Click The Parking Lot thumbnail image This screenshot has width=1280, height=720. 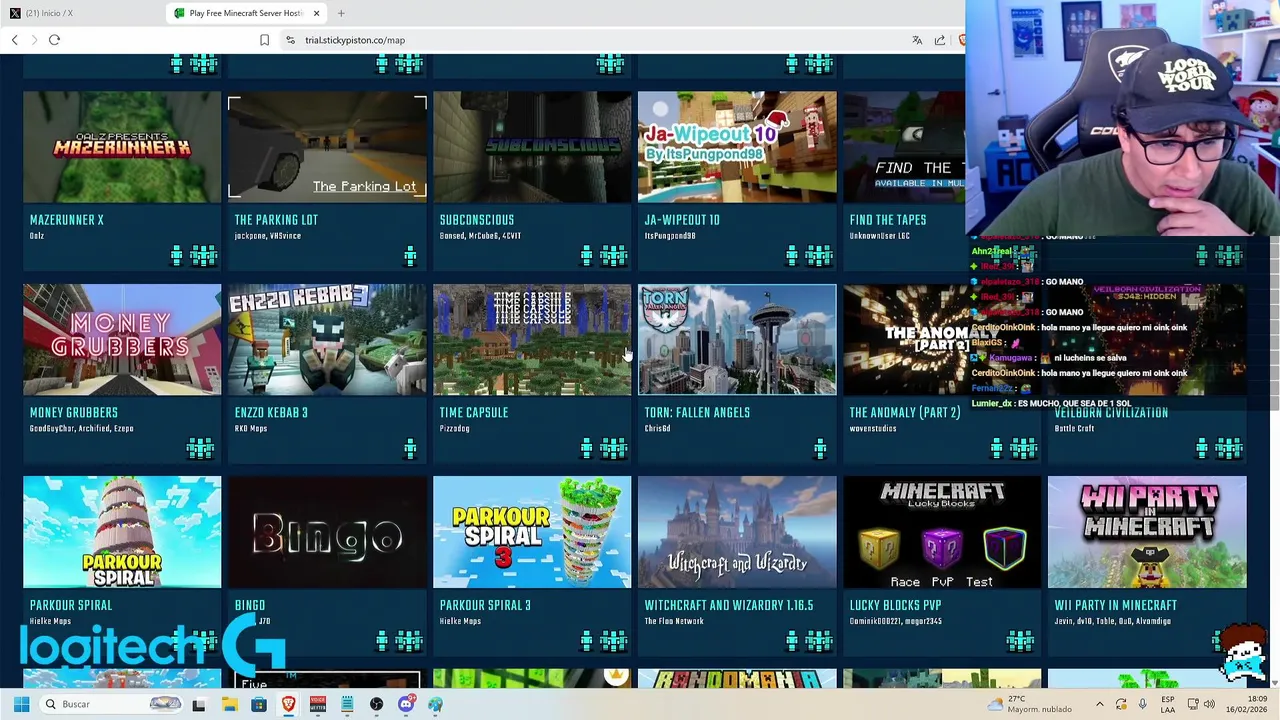(327, 147)
